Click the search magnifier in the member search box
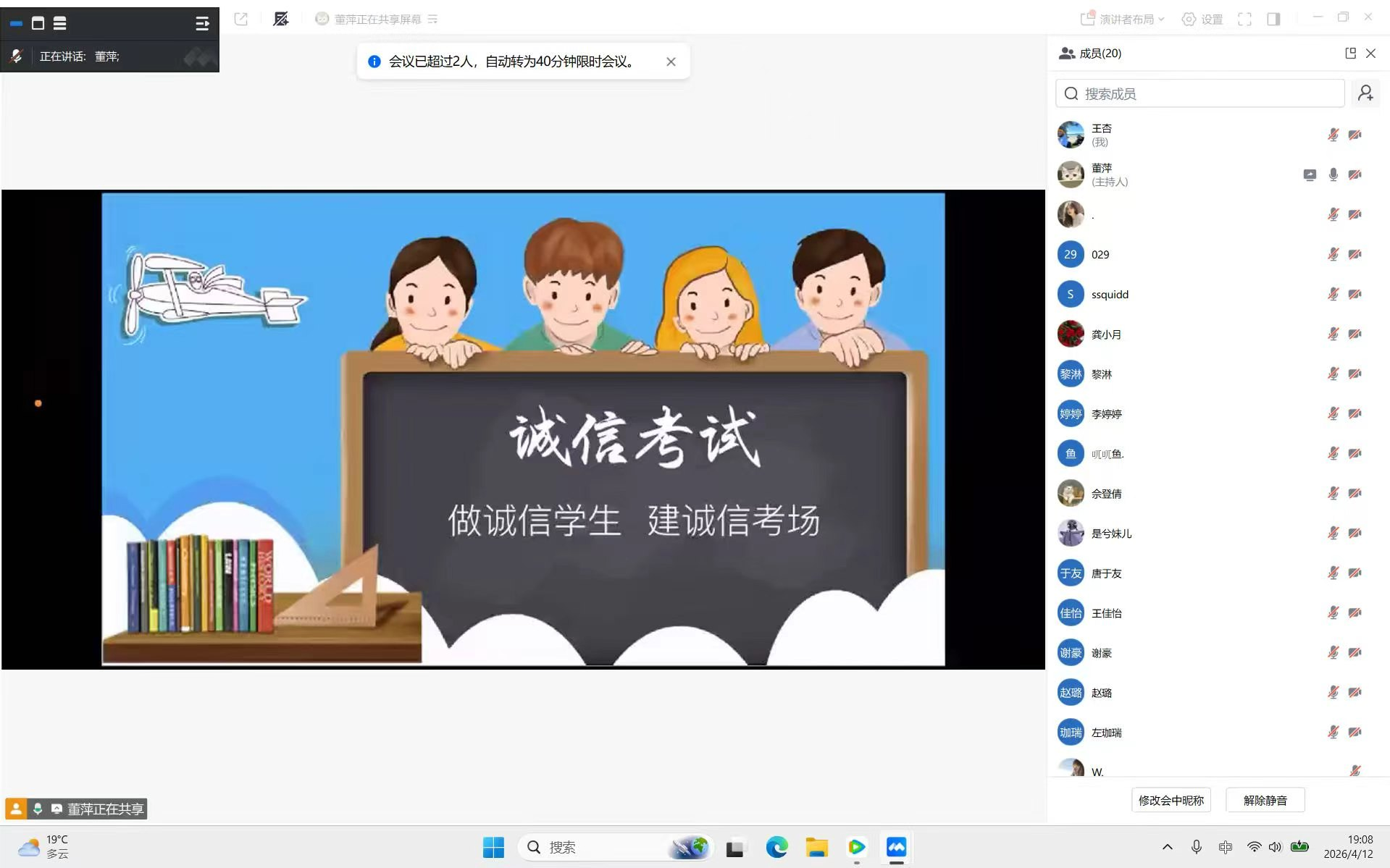 point(1071,93)
